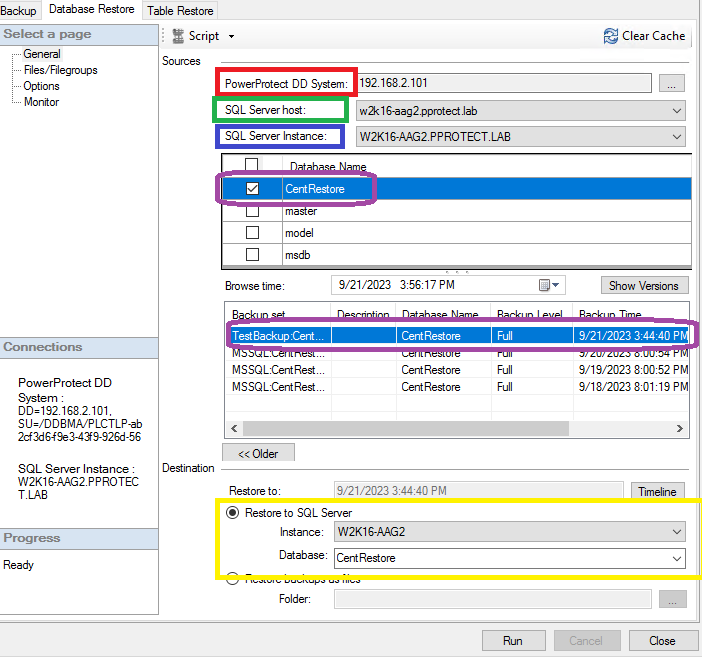Click the Older backups button

257,453
